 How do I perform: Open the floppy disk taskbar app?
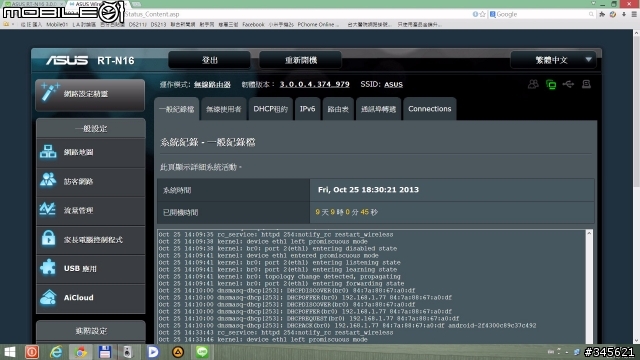[104, 352]
